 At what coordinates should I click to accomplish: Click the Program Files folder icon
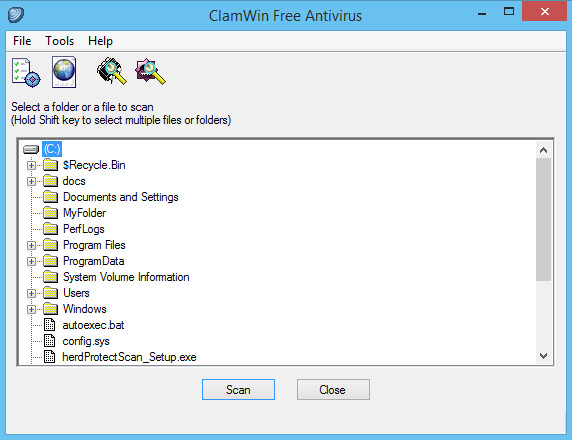point(50,245)
